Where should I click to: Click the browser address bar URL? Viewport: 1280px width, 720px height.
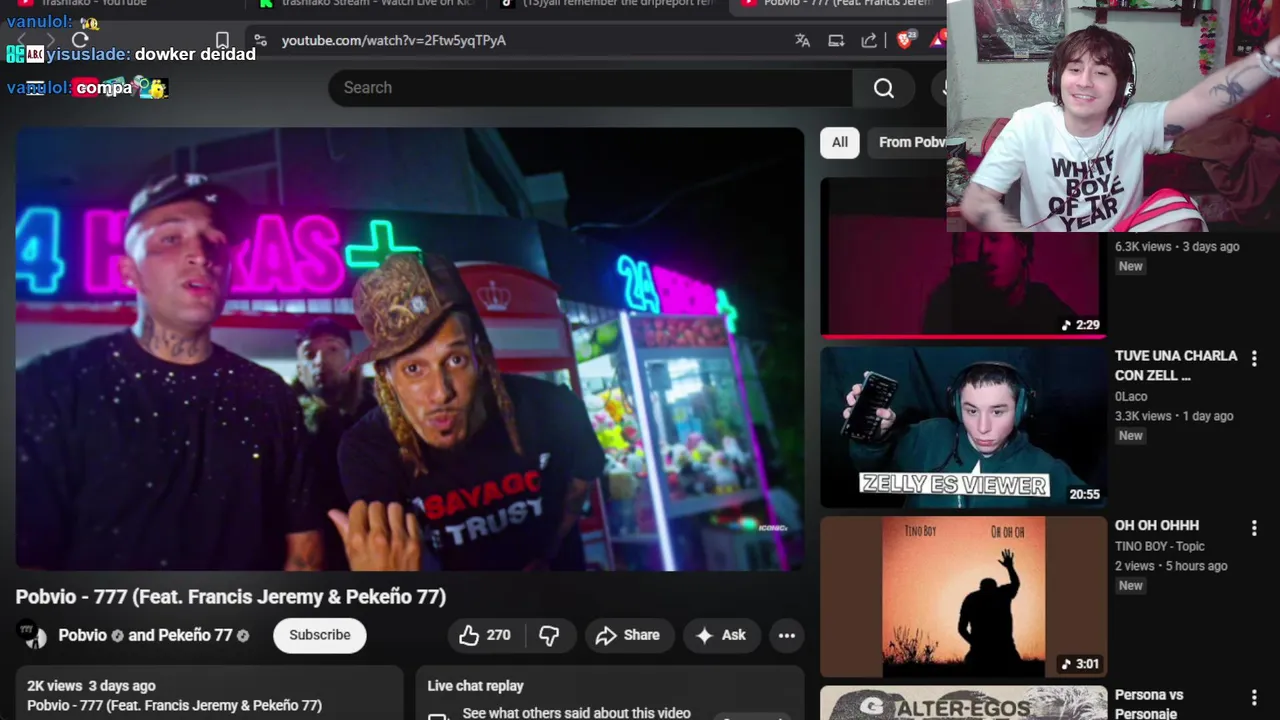click(x=394, y=40)
